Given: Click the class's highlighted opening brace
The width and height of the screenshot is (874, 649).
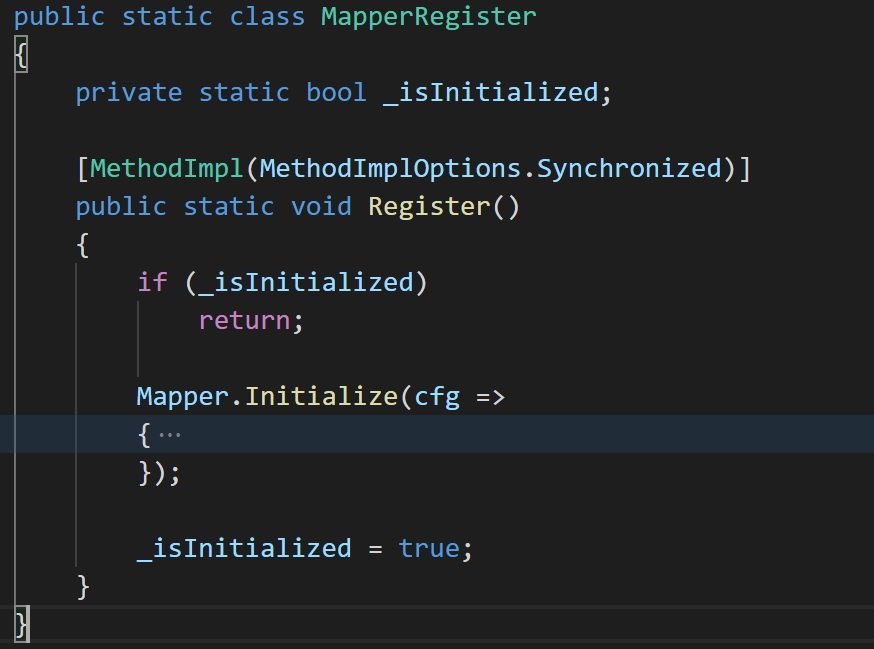Looking at the screenshot, I should 21,55.
